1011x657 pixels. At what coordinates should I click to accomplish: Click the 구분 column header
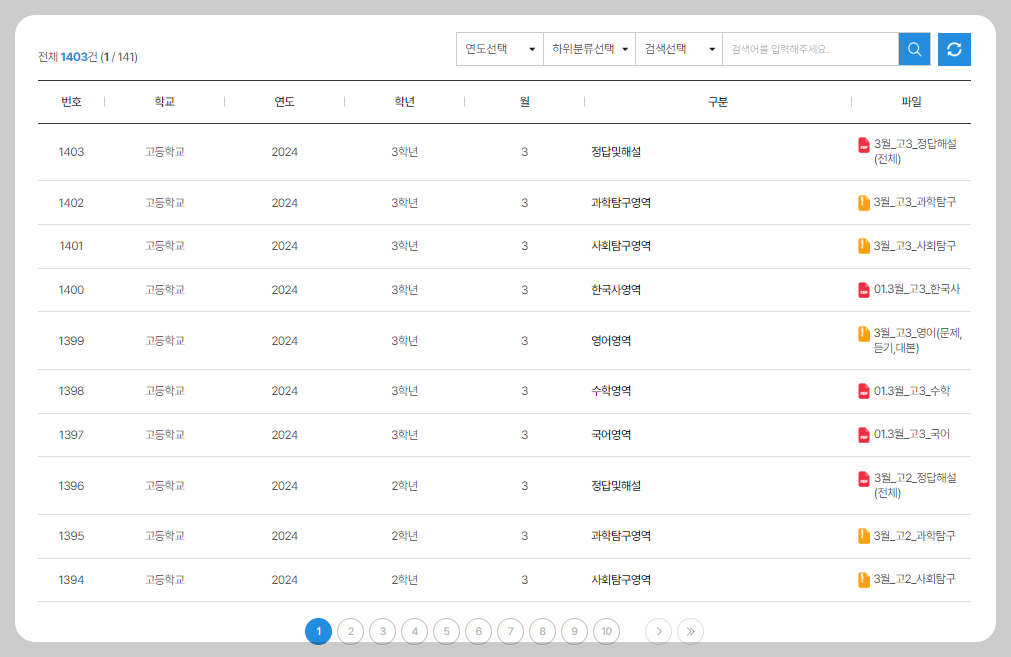(718, 102)
